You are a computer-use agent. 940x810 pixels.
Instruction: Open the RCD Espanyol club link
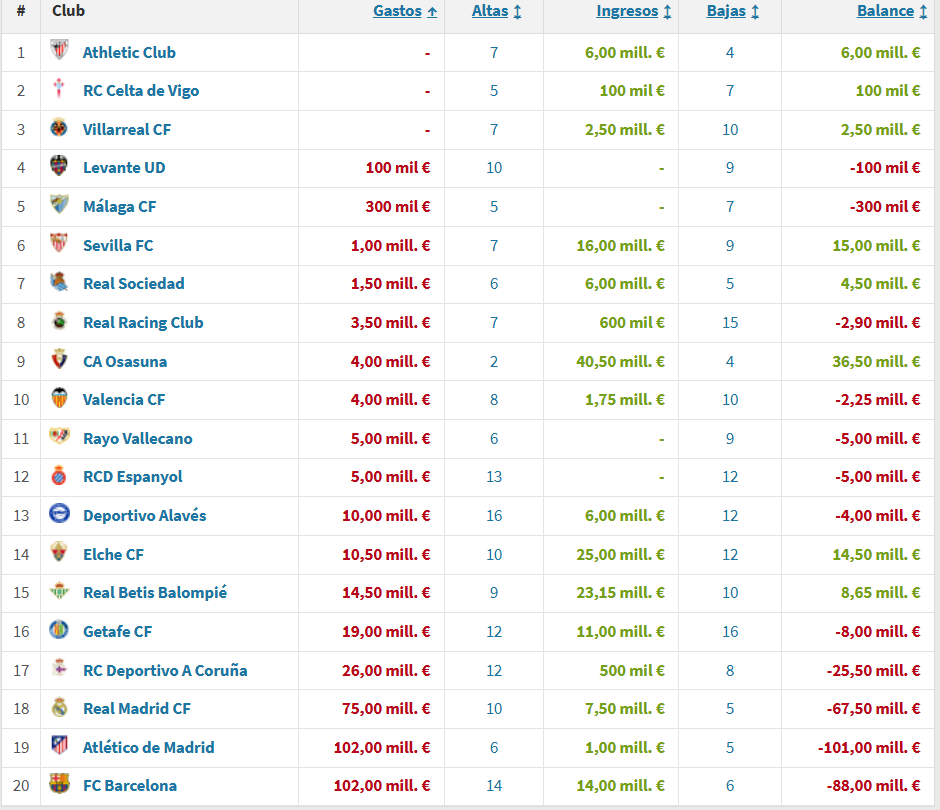(132, 477)
